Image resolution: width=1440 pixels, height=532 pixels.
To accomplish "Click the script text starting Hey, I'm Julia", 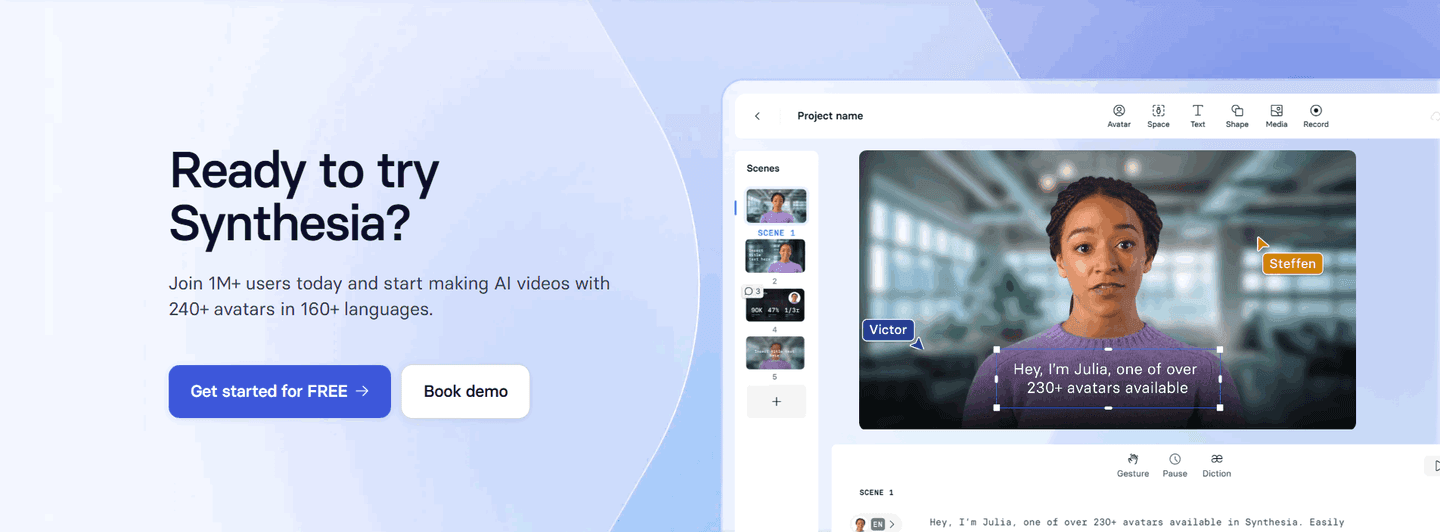I will [x=1137, y=522].
